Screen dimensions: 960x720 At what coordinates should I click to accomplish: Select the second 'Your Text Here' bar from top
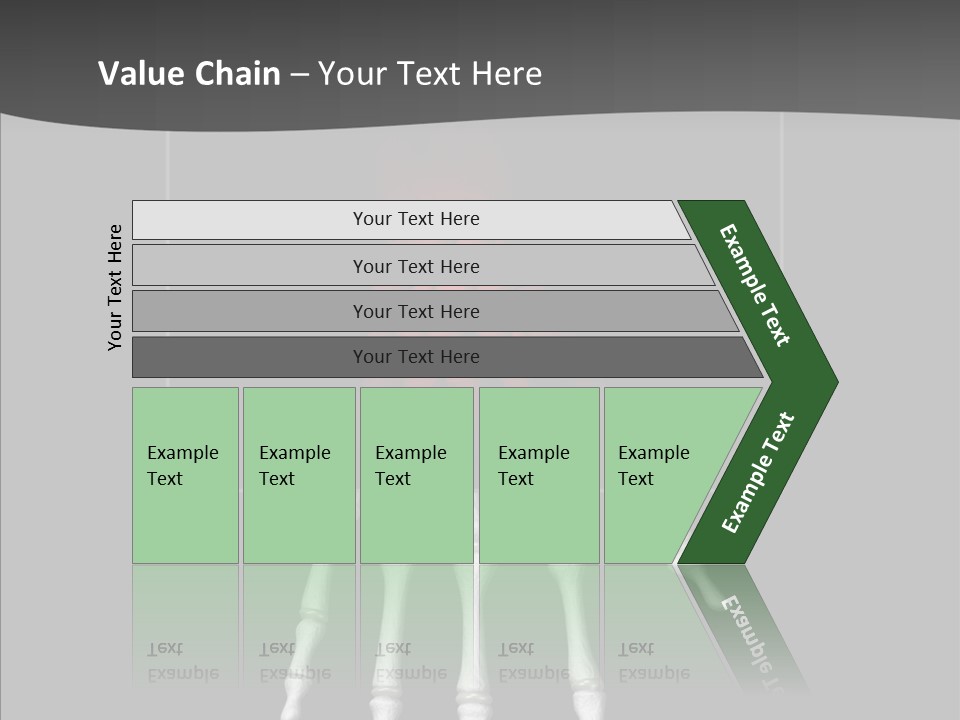pos(415,266)
